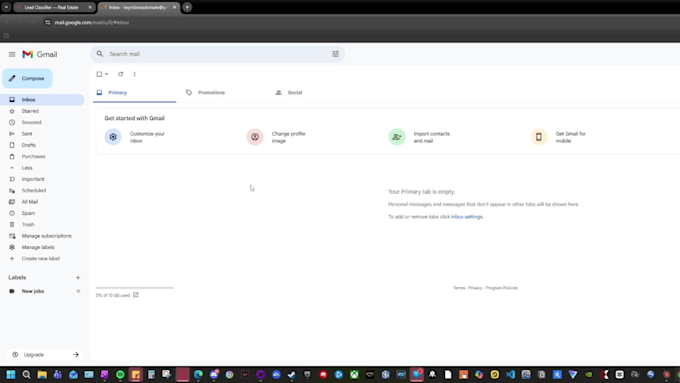Open the More options three-dot menu
680x383 pixels.
(x=134, y=74)
